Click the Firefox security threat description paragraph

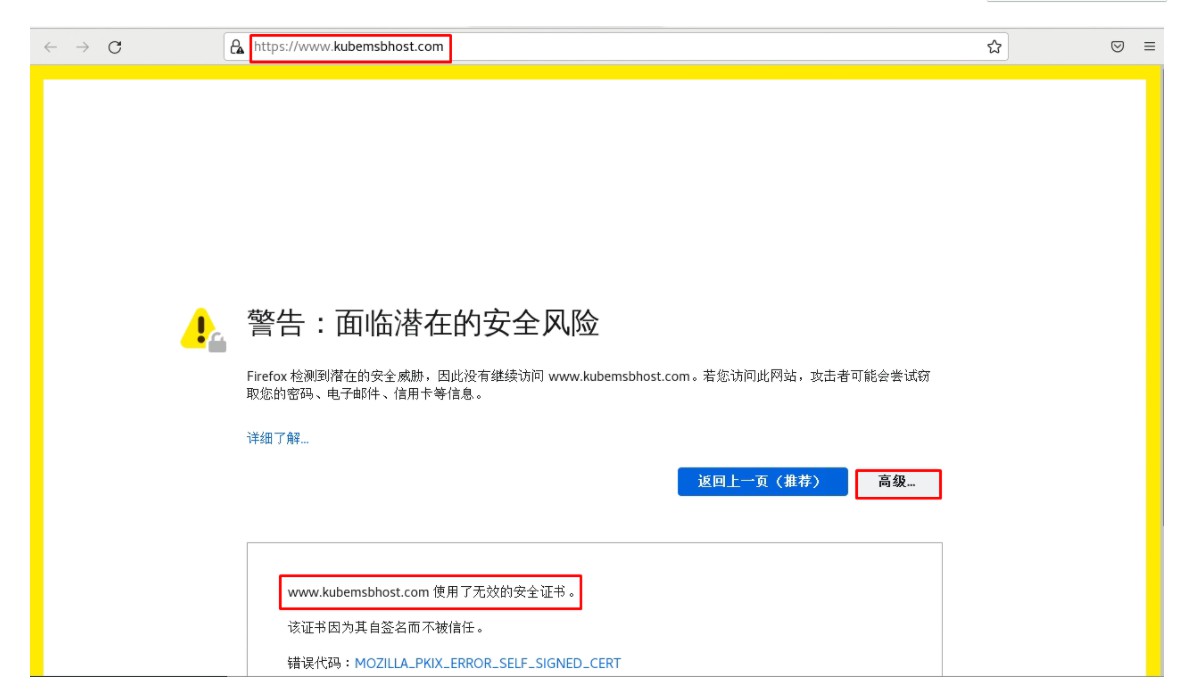click(x=590, y=385)
